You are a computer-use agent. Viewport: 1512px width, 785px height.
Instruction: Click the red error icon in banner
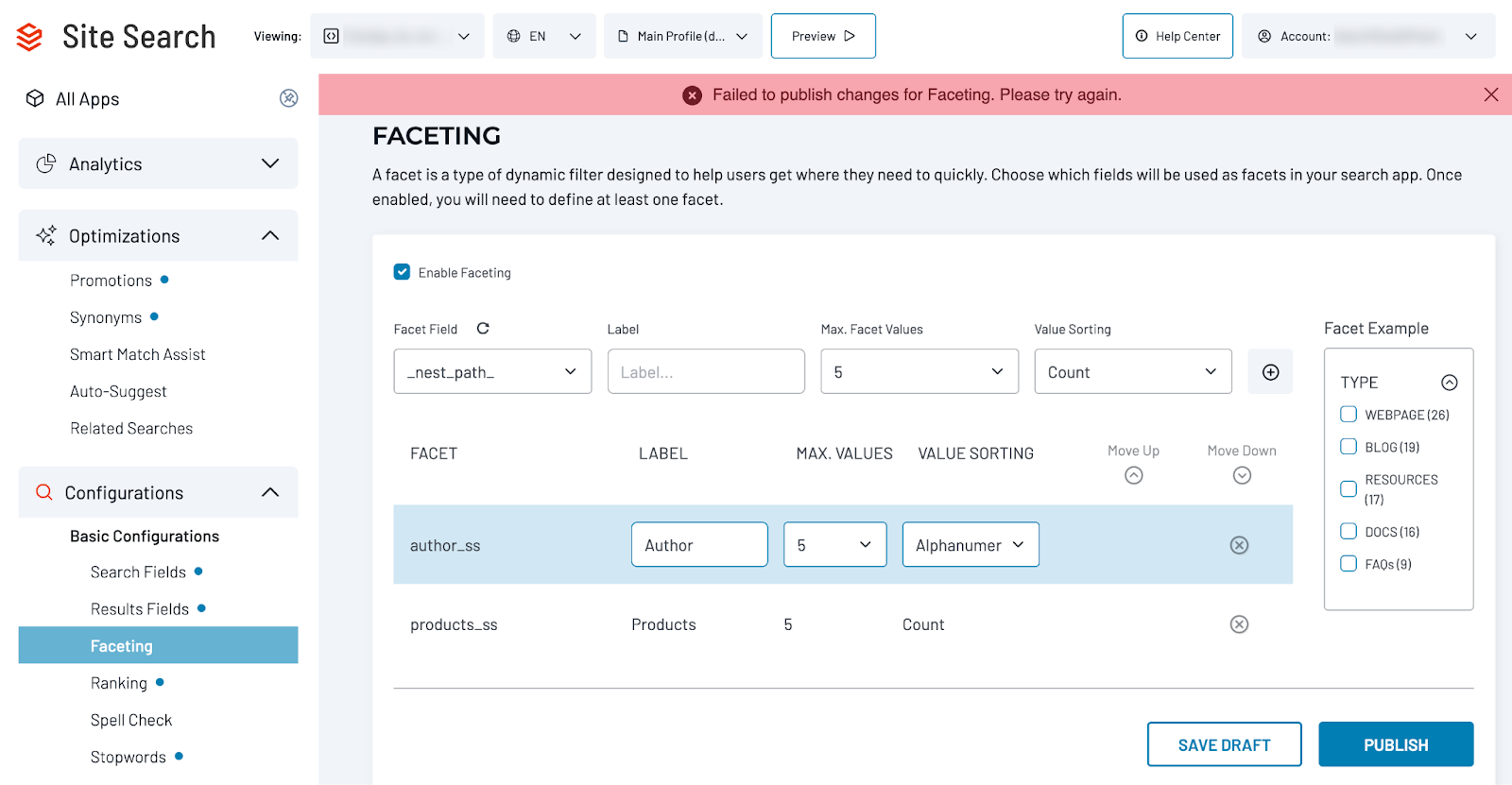693,95
